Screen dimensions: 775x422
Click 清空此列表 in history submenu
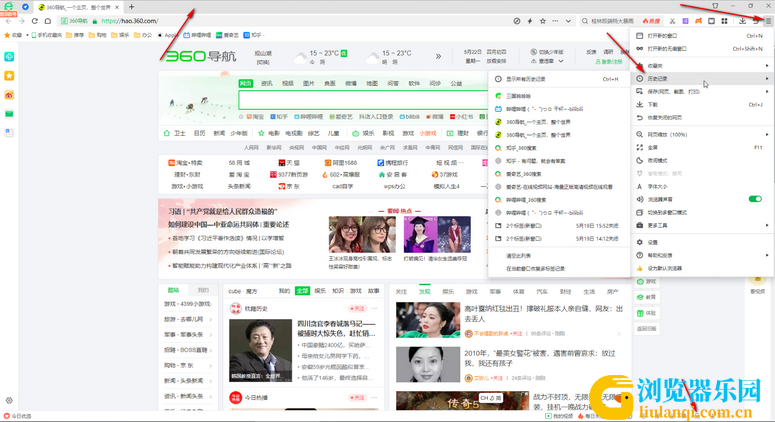click(559, 256)
